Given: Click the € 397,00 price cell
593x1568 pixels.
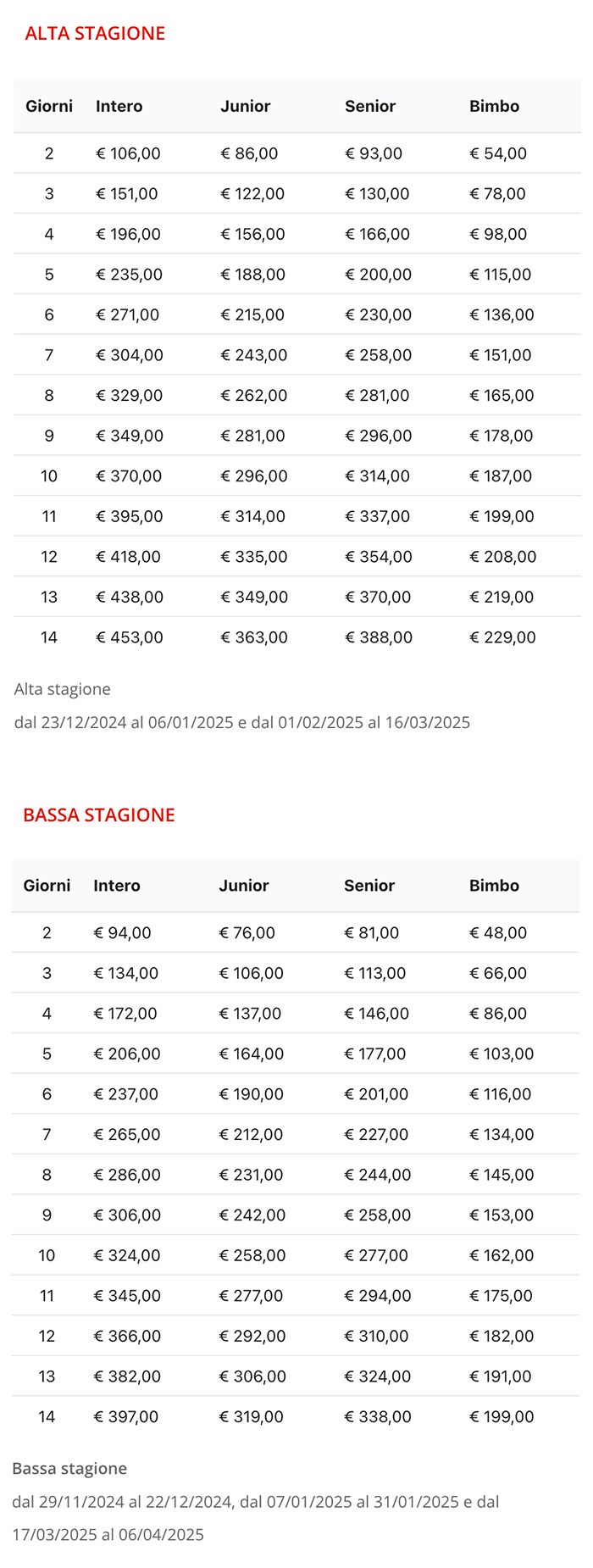Looking at the screenshot, I should pyautogui.click(x=125, y=1416).
